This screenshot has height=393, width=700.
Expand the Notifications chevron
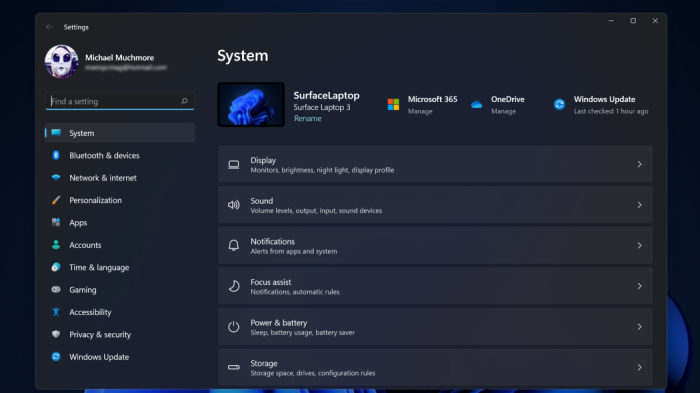(x=639, y=246)
